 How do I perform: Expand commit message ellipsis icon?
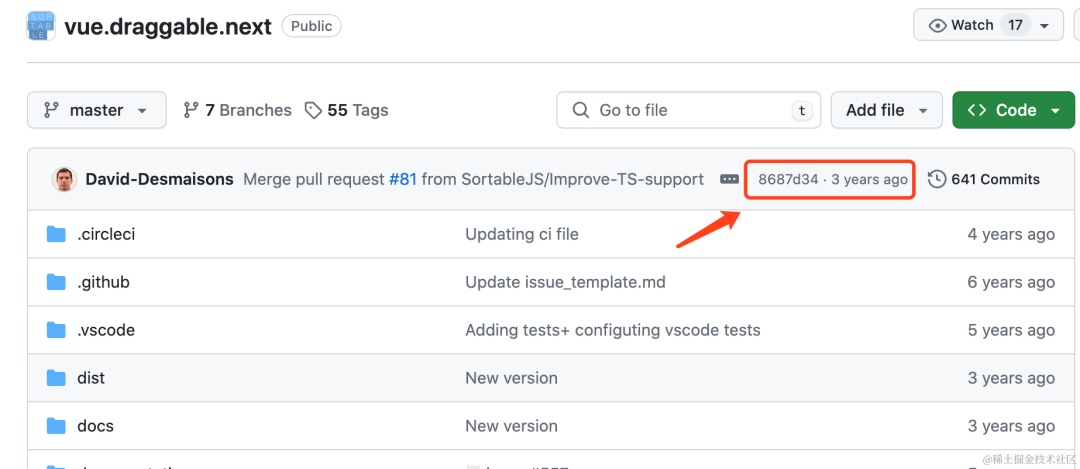click(x=730, y=179)
